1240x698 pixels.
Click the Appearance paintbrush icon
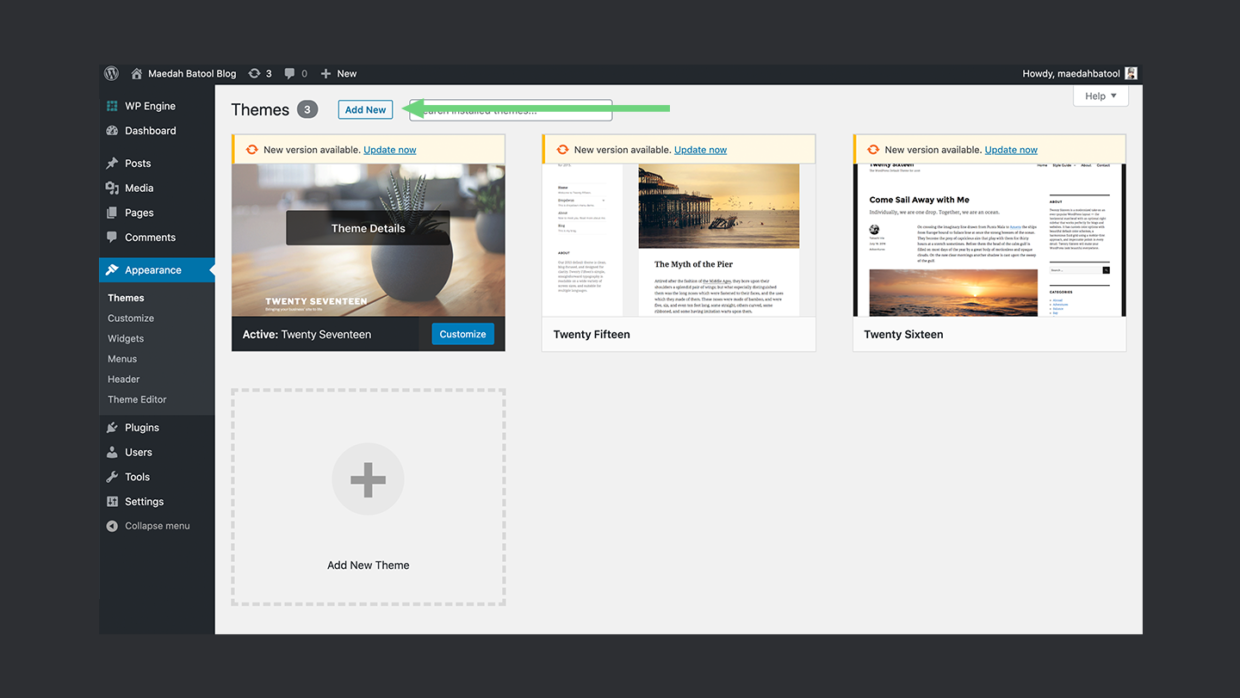coord(112,270)
